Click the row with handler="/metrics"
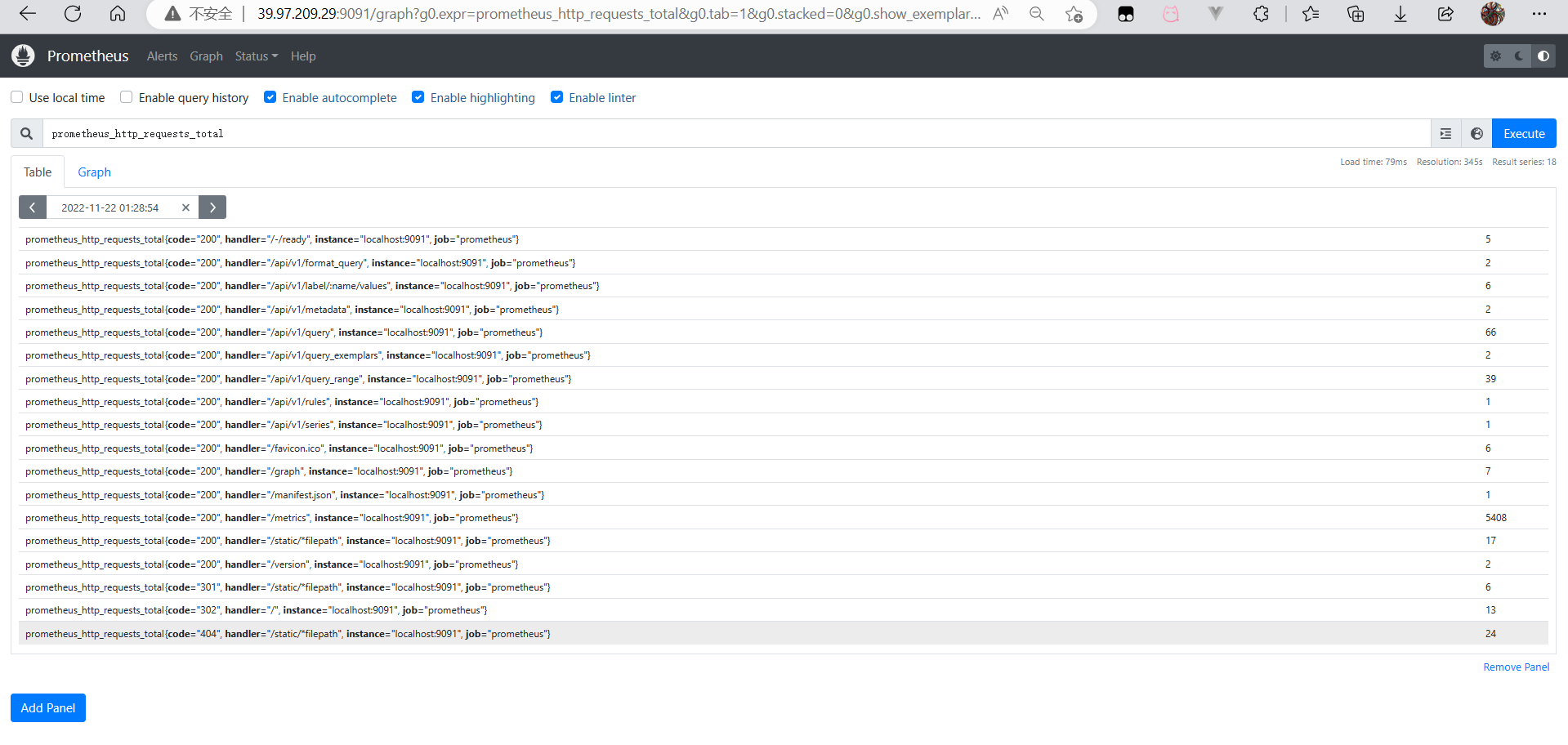This screenshot has width=1568, height=745. [x=784, y=518]
